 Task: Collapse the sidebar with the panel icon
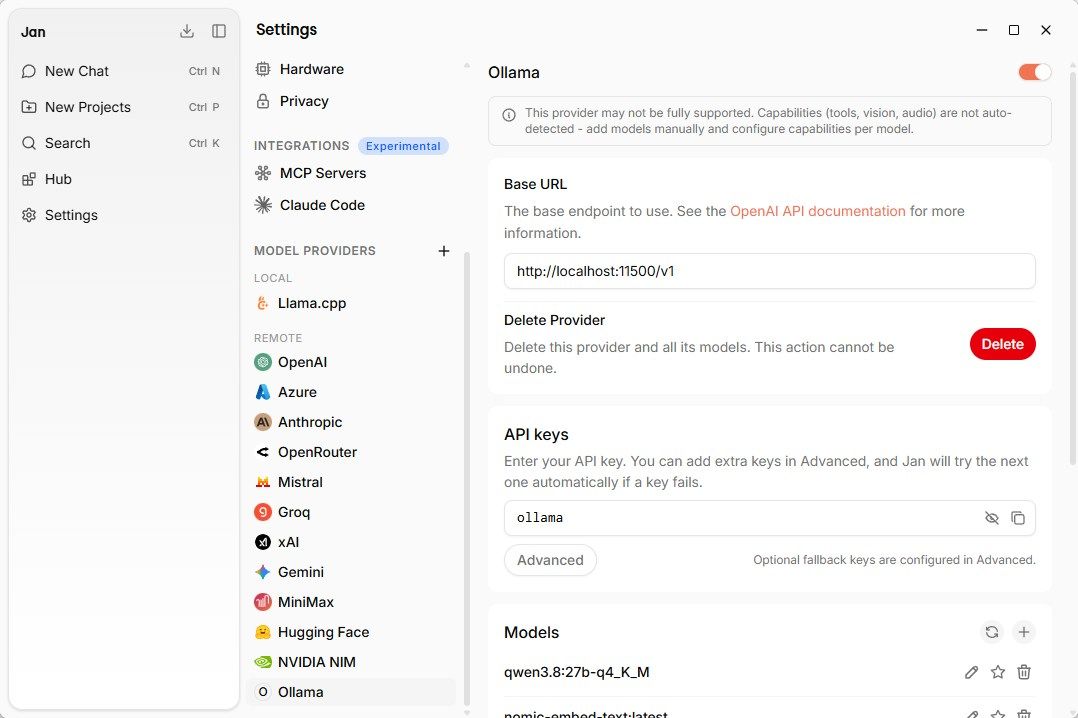pos(219,32)
